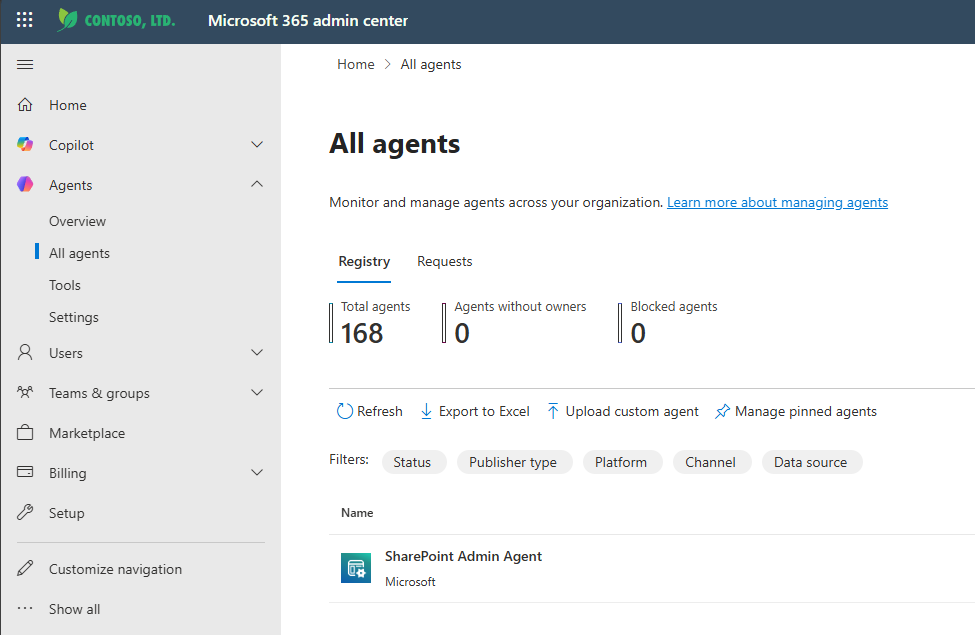975x635 pixels.
Task: Go to Home in the sidebar
Action: tap(68, 105)
